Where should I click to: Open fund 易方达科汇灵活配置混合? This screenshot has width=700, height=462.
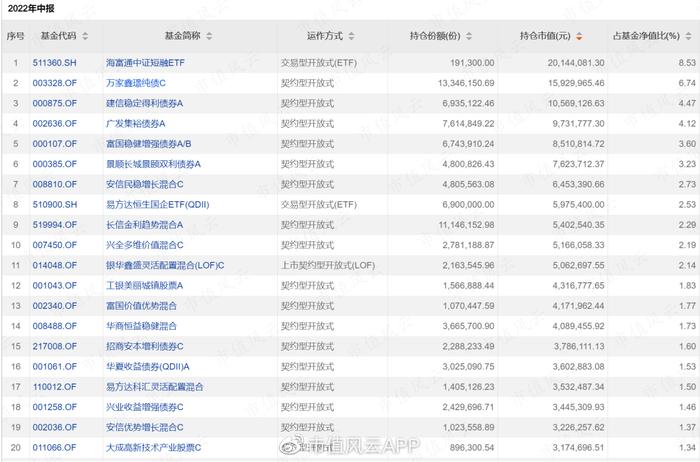click(154, 387)
